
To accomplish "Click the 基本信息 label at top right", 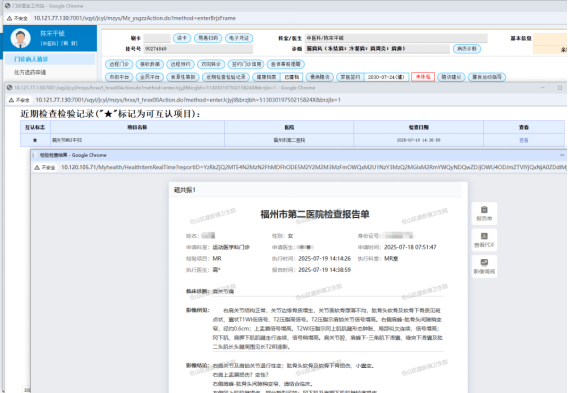I will [x=521, y=38].
